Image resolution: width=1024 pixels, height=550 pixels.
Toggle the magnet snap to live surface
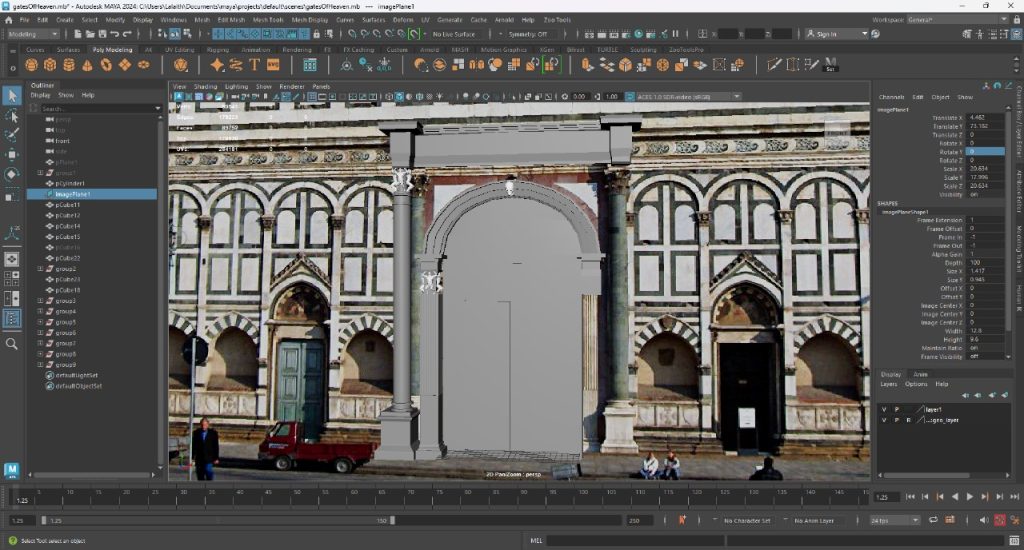point(414,34)
